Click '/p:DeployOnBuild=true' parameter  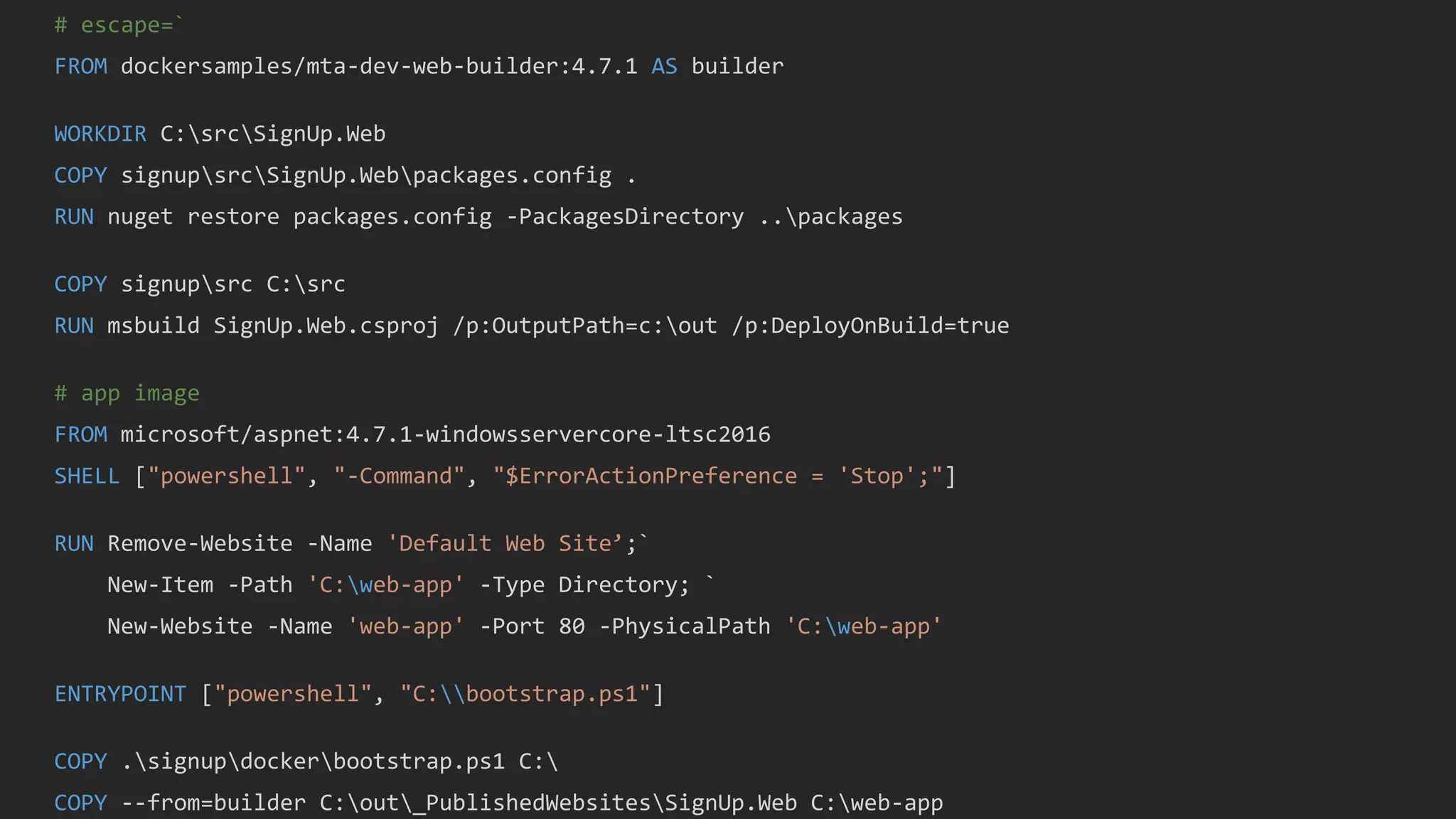click(870, 325)
